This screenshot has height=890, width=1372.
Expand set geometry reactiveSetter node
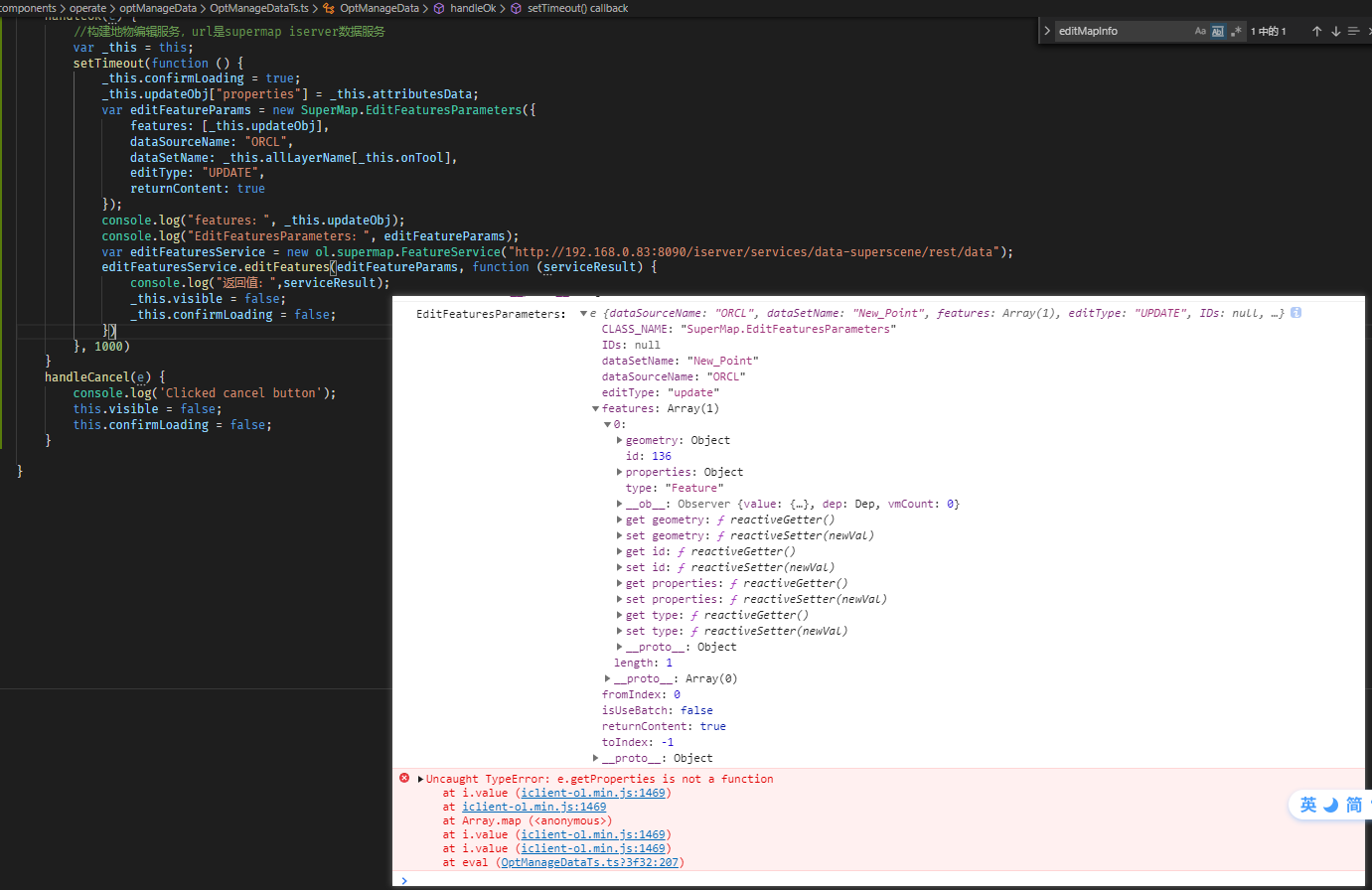(619, 536)
